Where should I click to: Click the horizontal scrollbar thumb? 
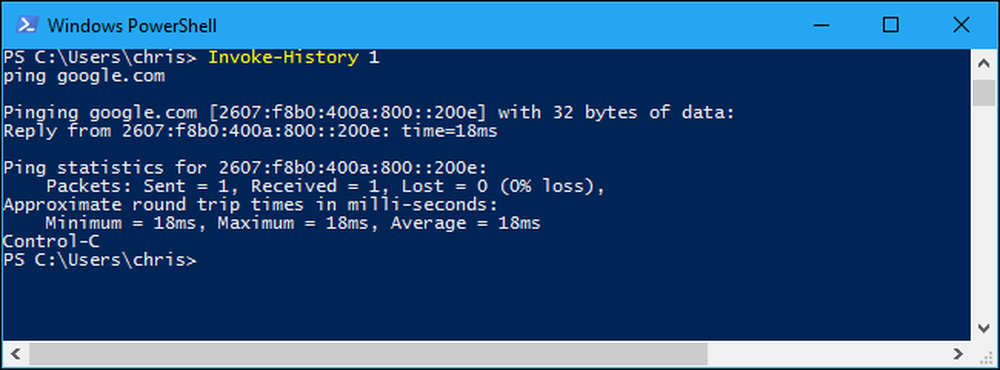point(368,353)
